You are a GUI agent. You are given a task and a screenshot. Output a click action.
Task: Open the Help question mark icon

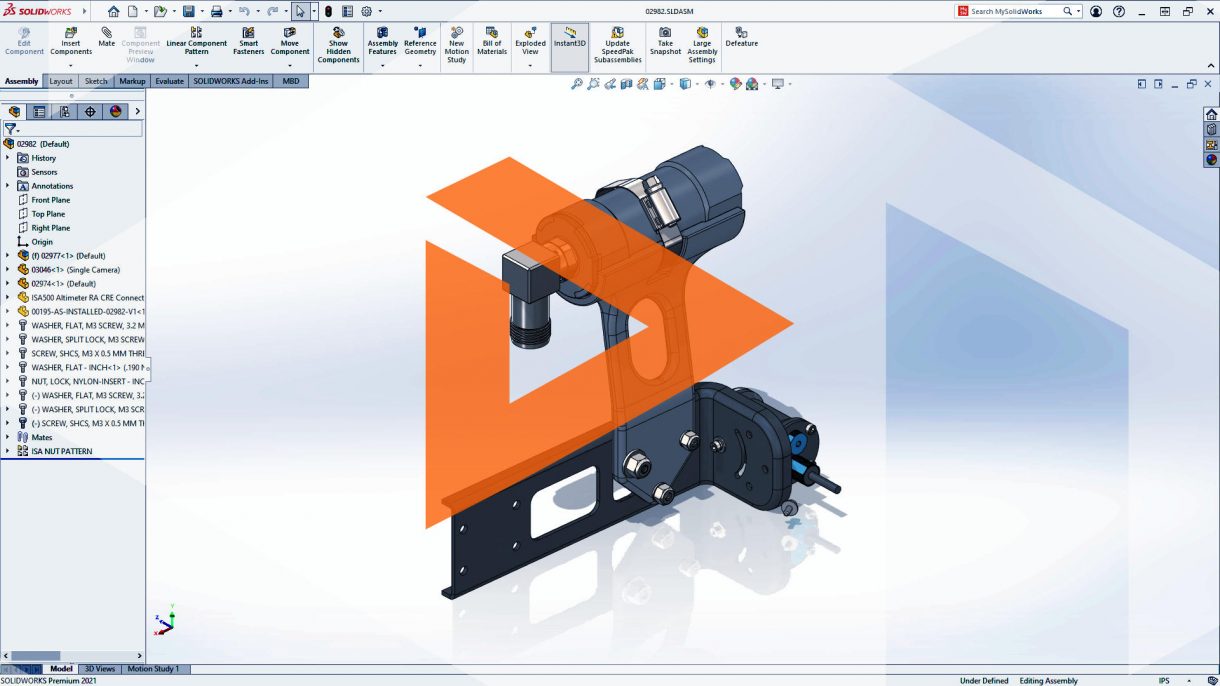click(1119, 11)
